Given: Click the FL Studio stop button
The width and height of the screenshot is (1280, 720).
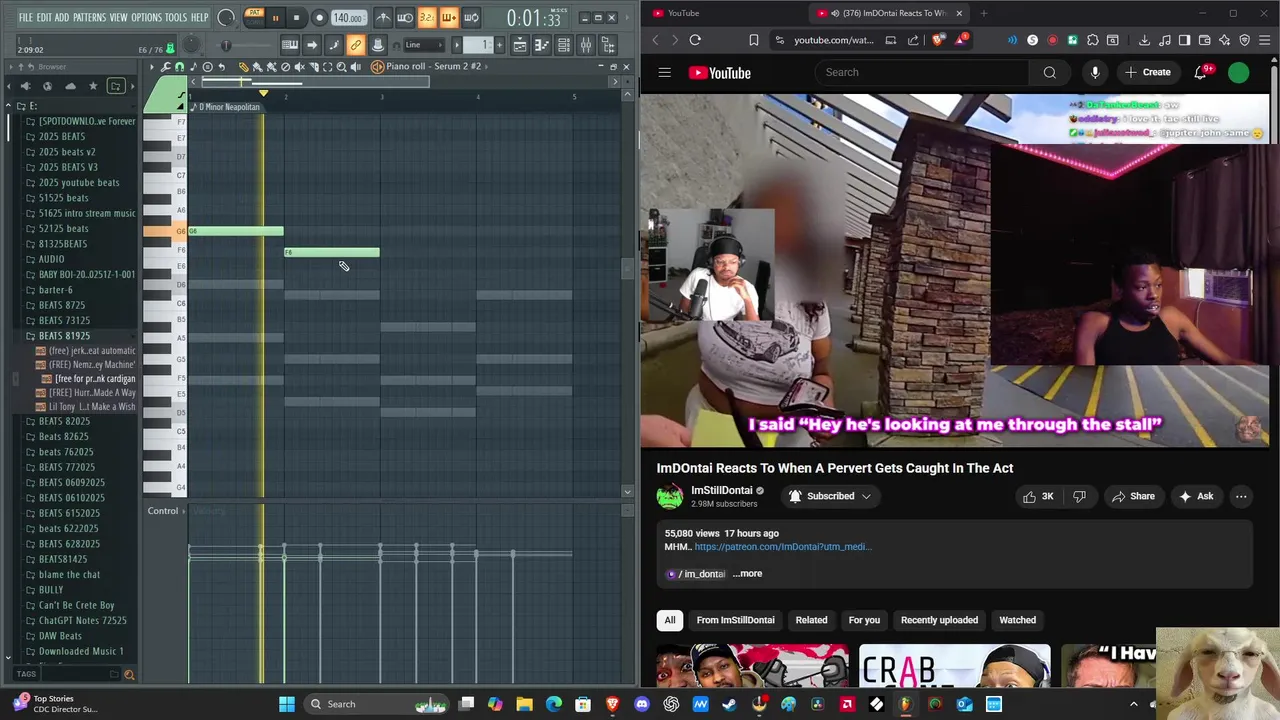Looking at the screenshot, I should [296, 18].
